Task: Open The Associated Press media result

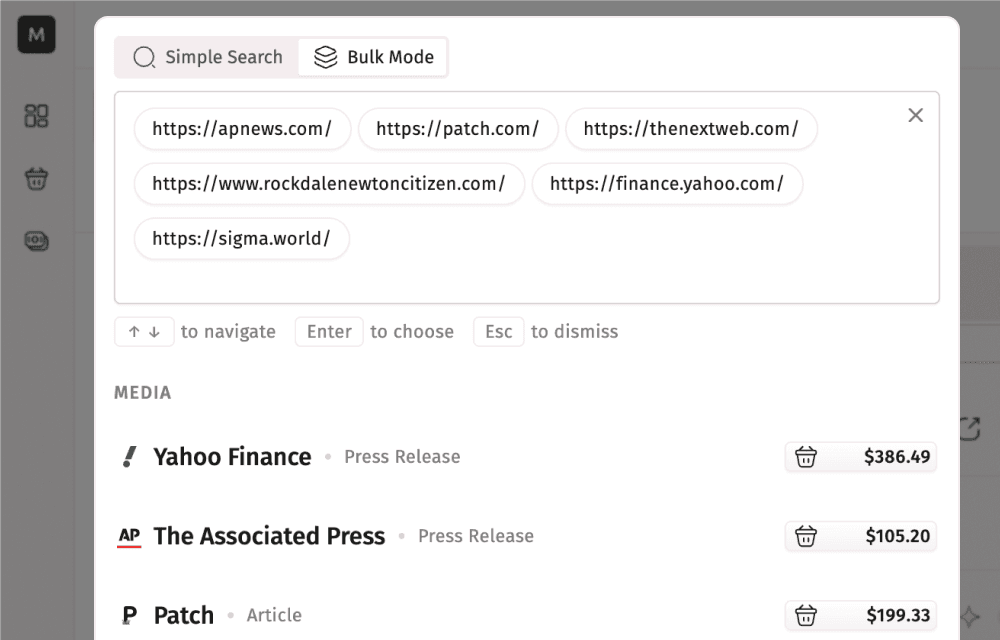Action: (x=526, y=535)
